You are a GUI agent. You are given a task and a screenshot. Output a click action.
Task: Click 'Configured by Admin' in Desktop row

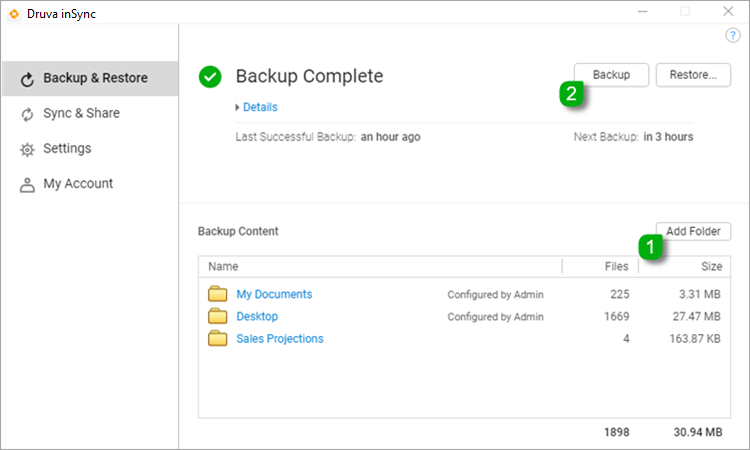[x=496, y=317]
